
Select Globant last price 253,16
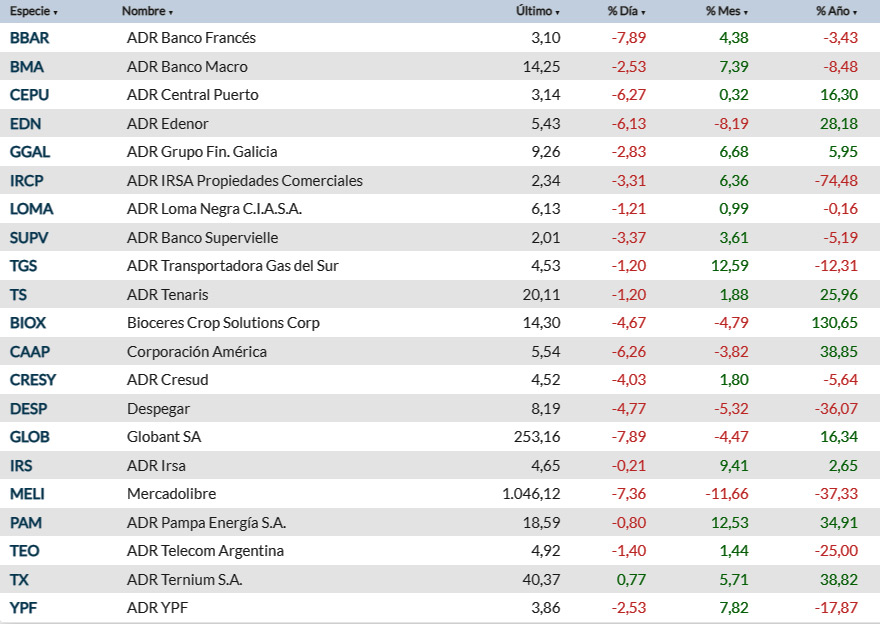[x=537, y=437]
